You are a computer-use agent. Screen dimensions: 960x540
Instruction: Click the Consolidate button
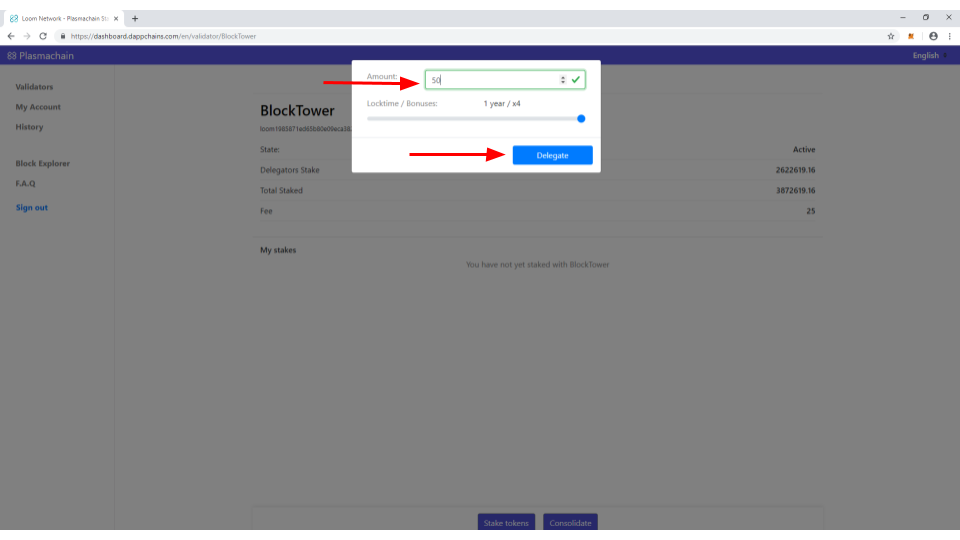[570, 522]
